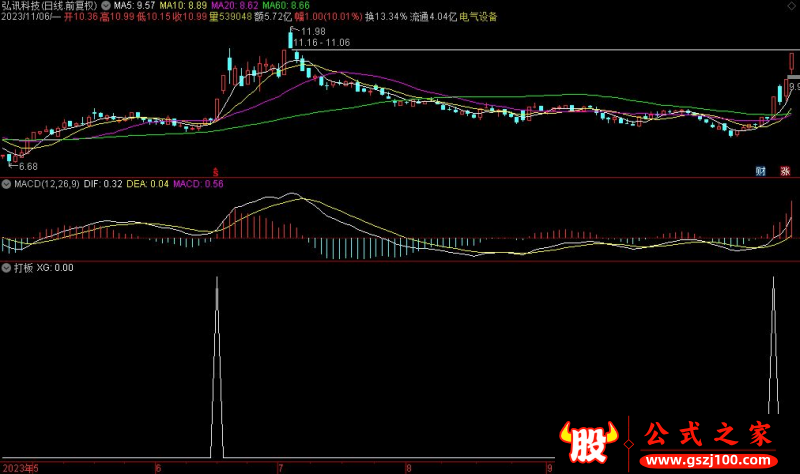The height and width of the screenshot is (474, 800).
Task: Click the 涨 limit-up marker icon
Action: click(x=785, y=171)
